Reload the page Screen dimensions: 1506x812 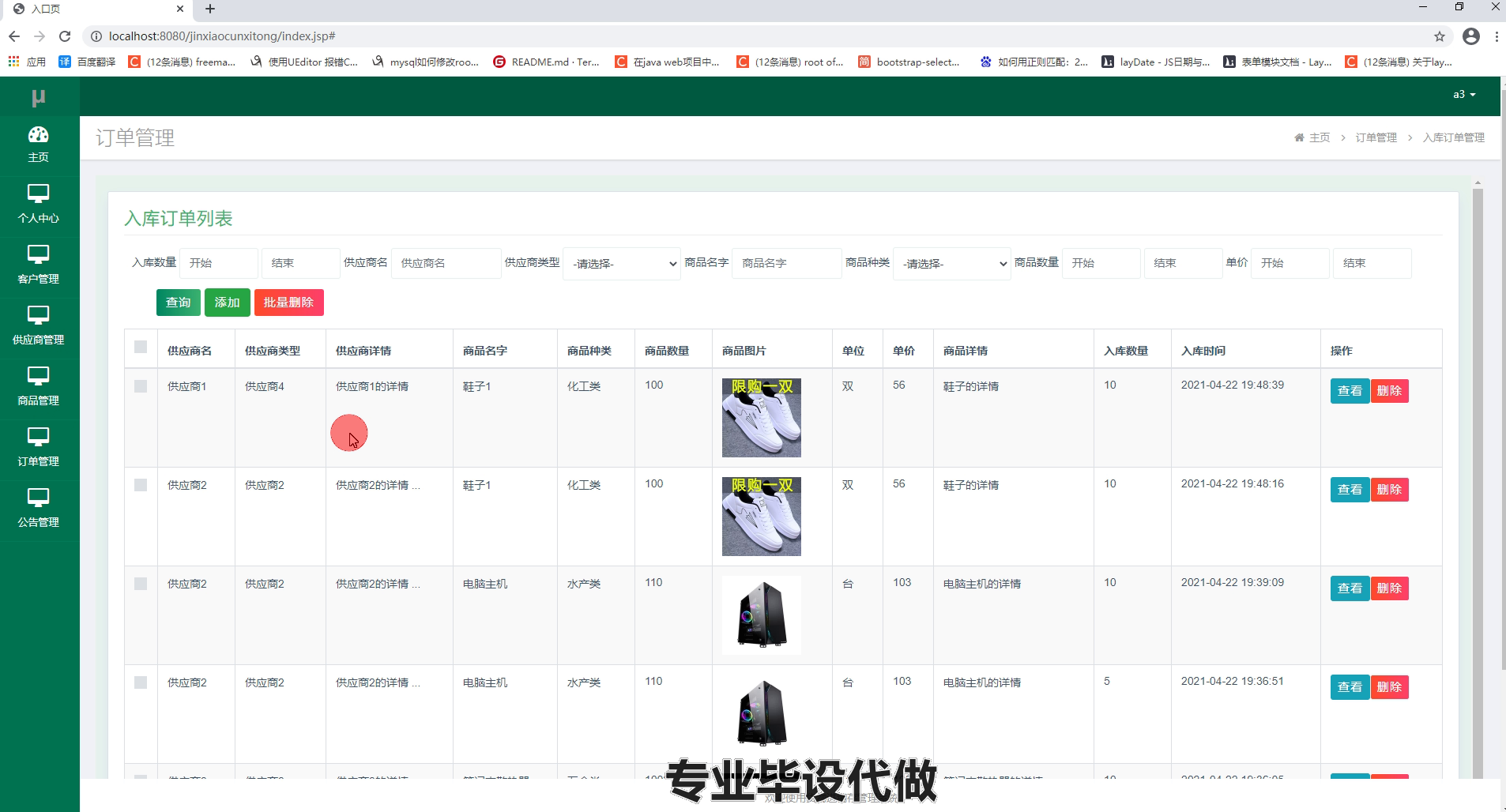coord(65,36)
